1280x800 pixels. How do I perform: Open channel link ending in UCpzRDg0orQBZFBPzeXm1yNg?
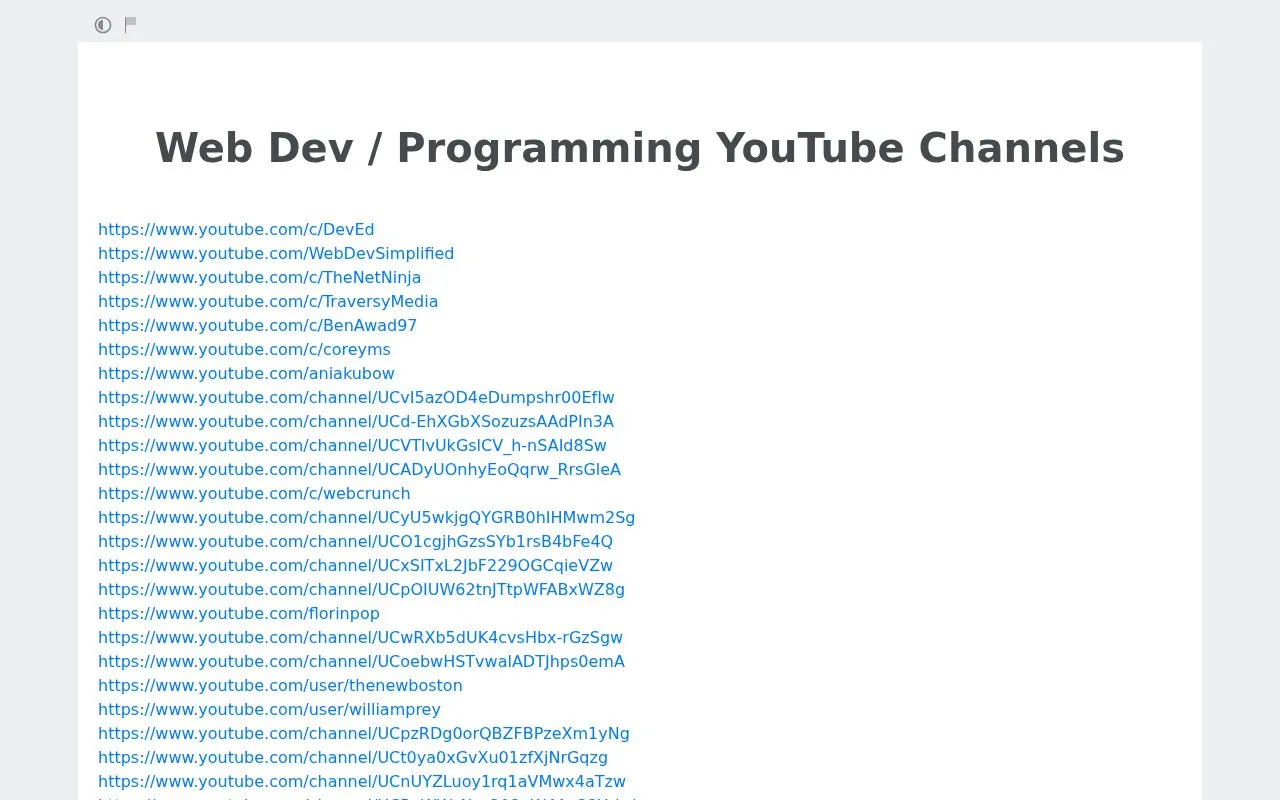pos(364,733)
